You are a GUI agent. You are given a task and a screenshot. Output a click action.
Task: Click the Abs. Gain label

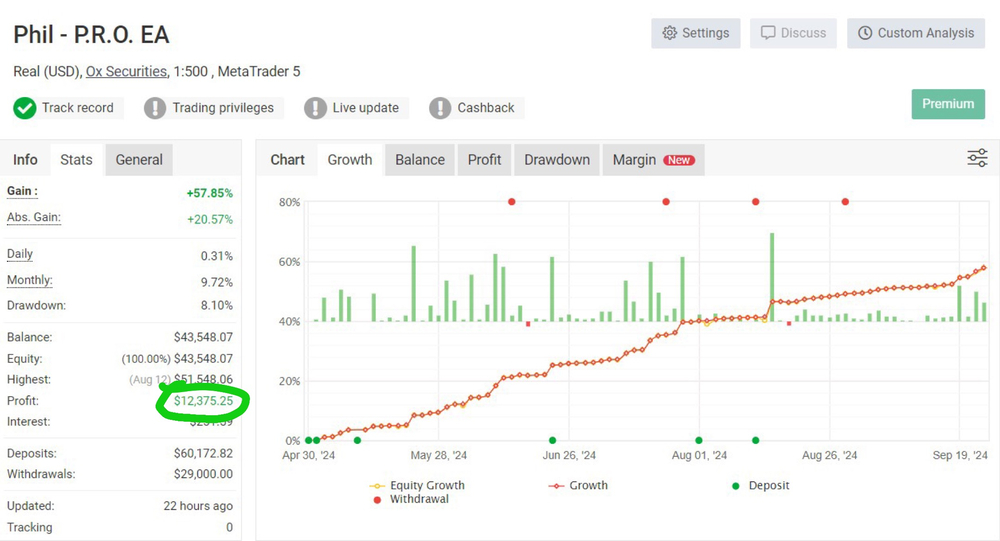[x=34, y=218]
